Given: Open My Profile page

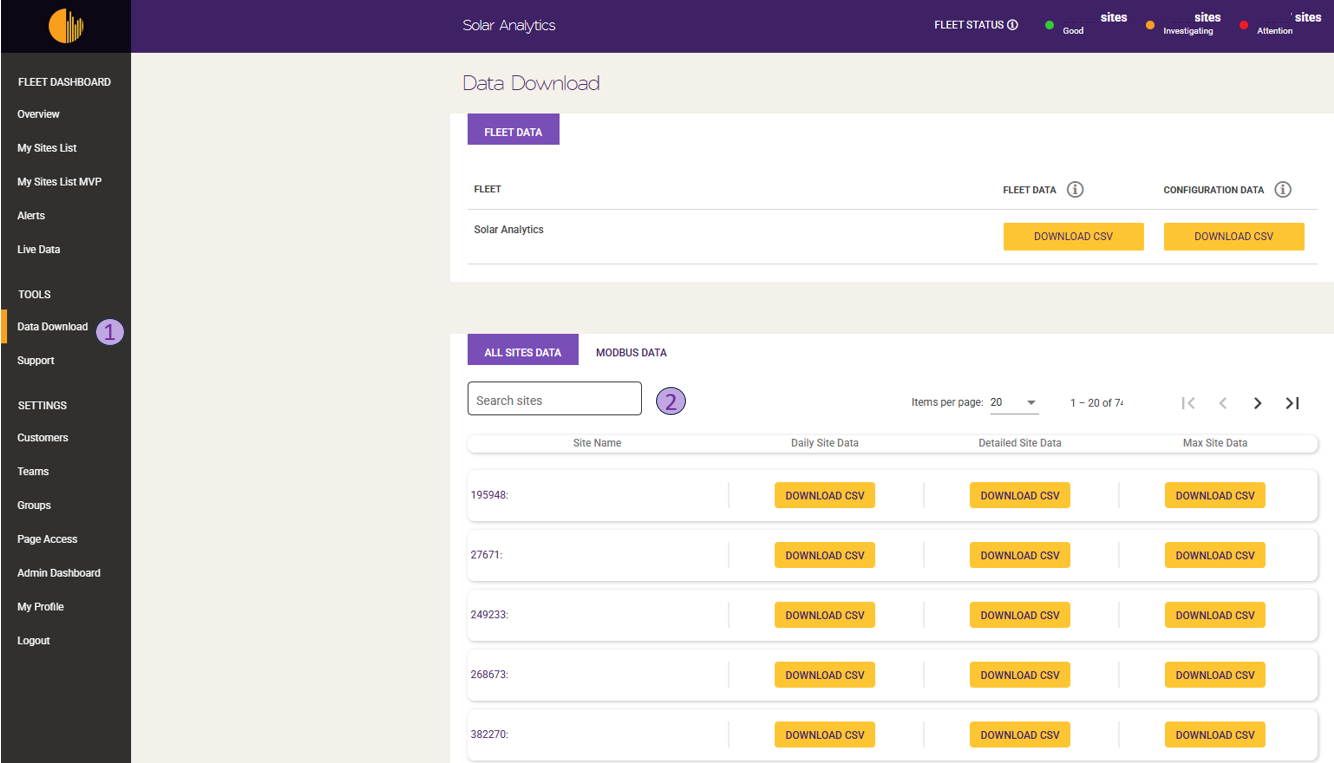Looking at the screenshot, I should pyautogui.click(x=40, y=607).
